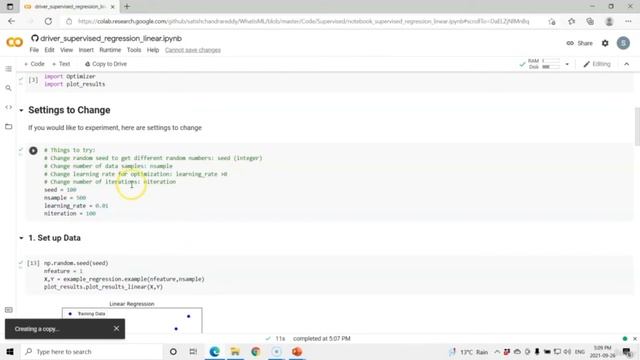Reload the page with the refresh icon
Screen dimensions: 640x360
[x=48, y=21]
